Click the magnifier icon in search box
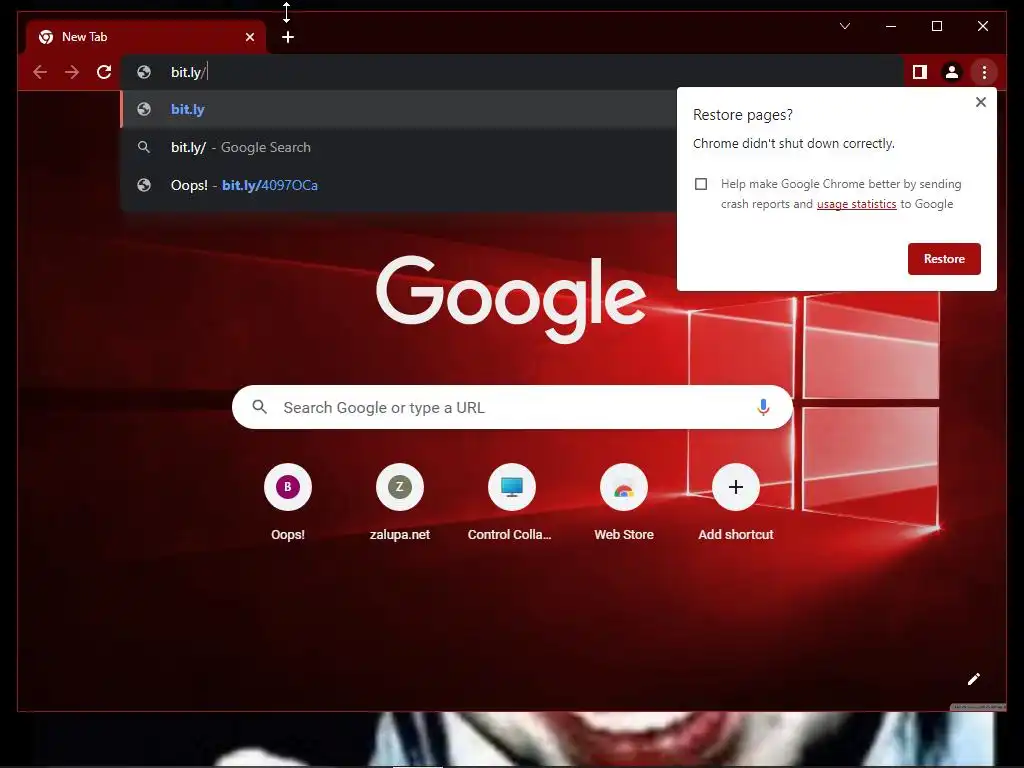The height and width of the screenshot is (768, 1024). [x=259, y=407]
